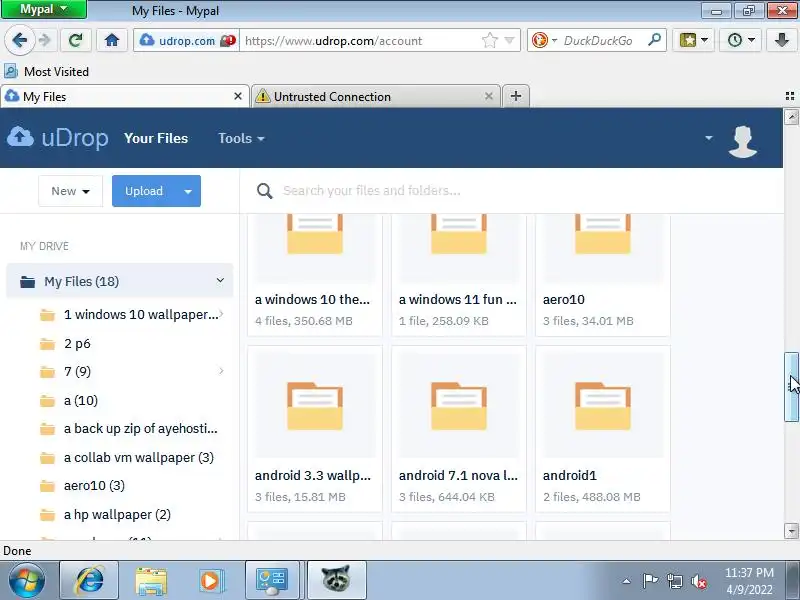Screen dimensions: 800x600
Task: Click the udrop.com site identity badge
Action: pos(186,40)
